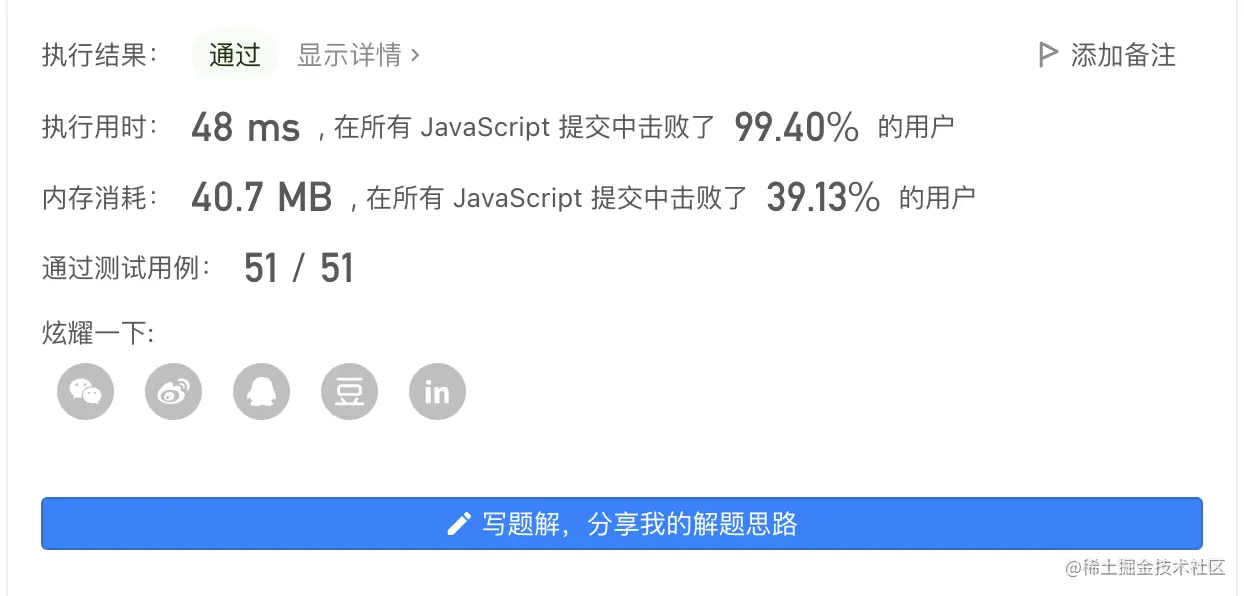The width and height of the screenshot is (1244, 596).
Task: Click the 39.13% memory percentile
Action: pos(823,198)
